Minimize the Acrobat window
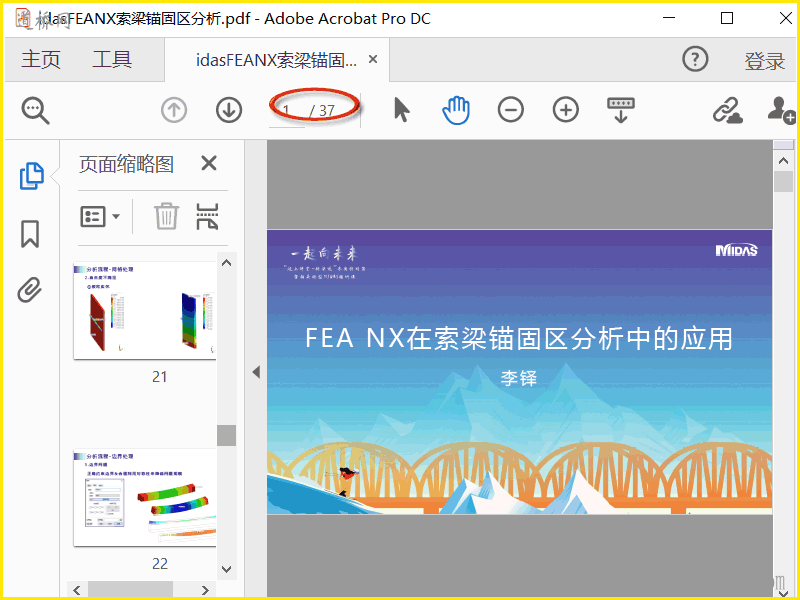Viewport: 800px width, 600px height. tap(669, 18)
